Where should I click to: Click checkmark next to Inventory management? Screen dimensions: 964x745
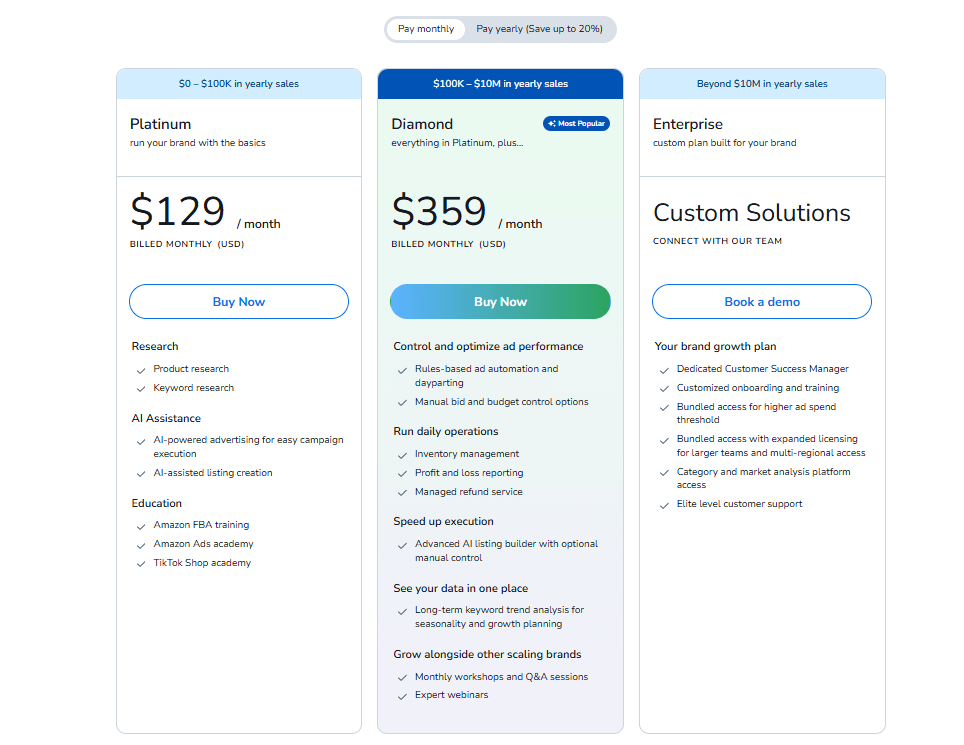(x=402, y=455)
